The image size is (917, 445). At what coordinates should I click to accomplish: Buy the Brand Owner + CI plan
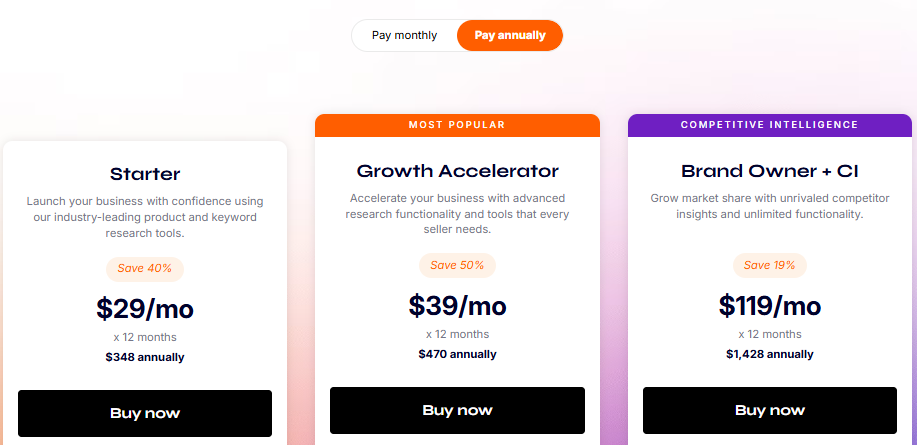pyautogui.click(x=770, y=410)
